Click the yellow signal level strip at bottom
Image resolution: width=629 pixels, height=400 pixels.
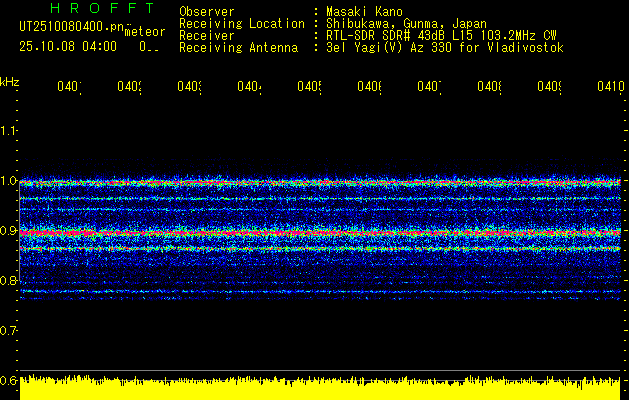[x=320, y=390]
